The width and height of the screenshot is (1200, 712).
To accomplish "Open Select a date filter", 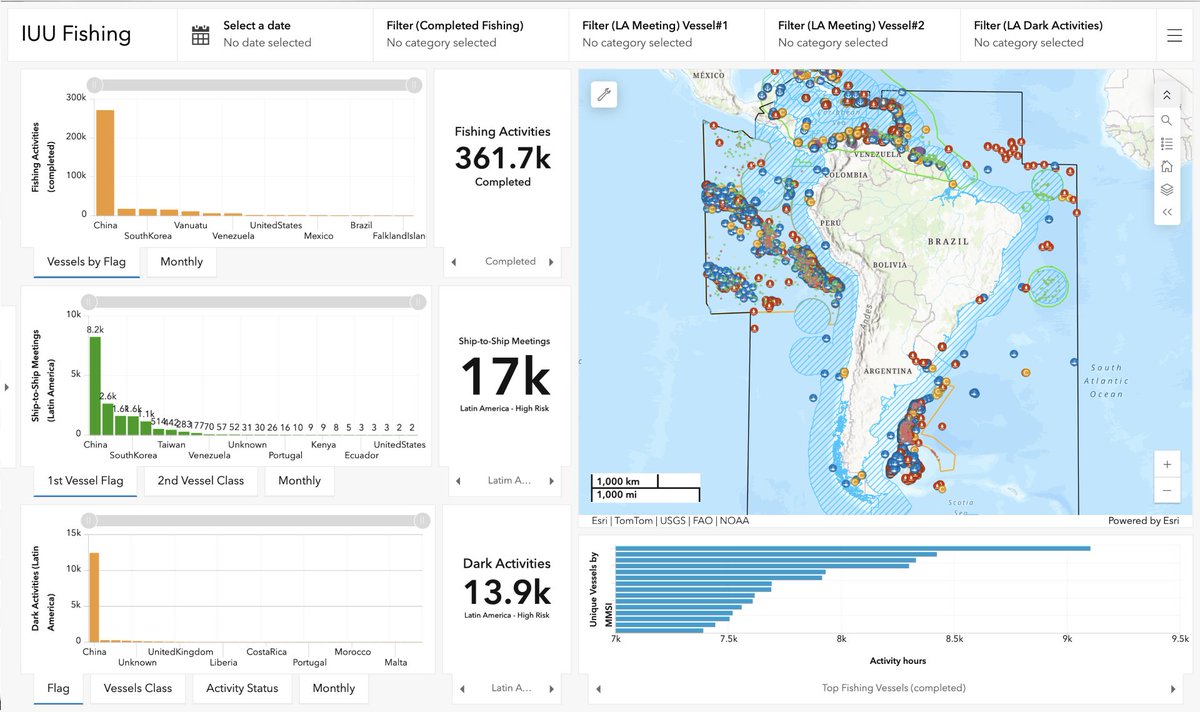I will point(275,34).
